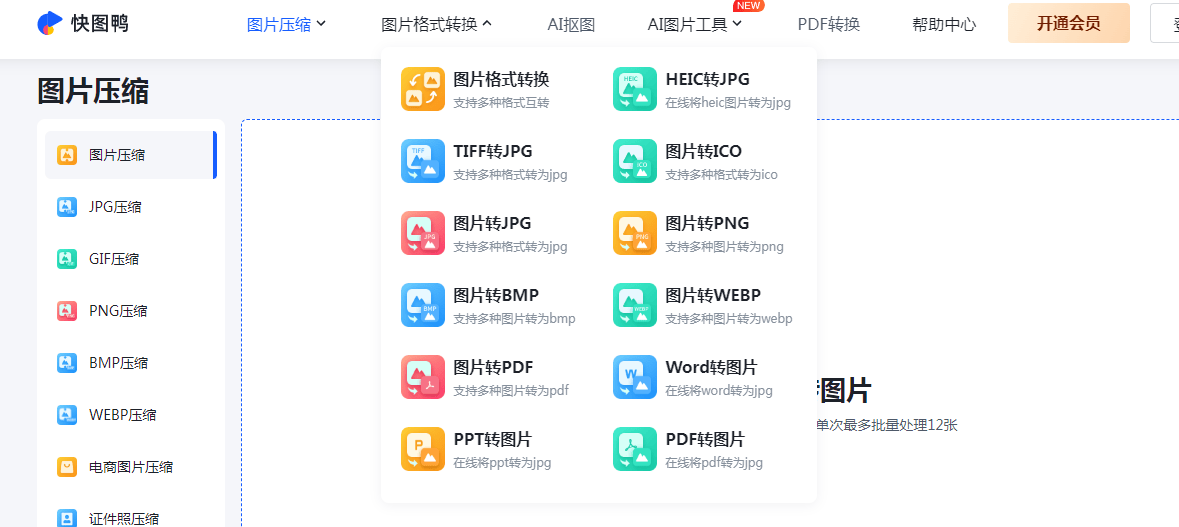Collapse the 图片格式转换 navigation dropdown
This screenshot has height=527, width=1179.
(437, 24)
